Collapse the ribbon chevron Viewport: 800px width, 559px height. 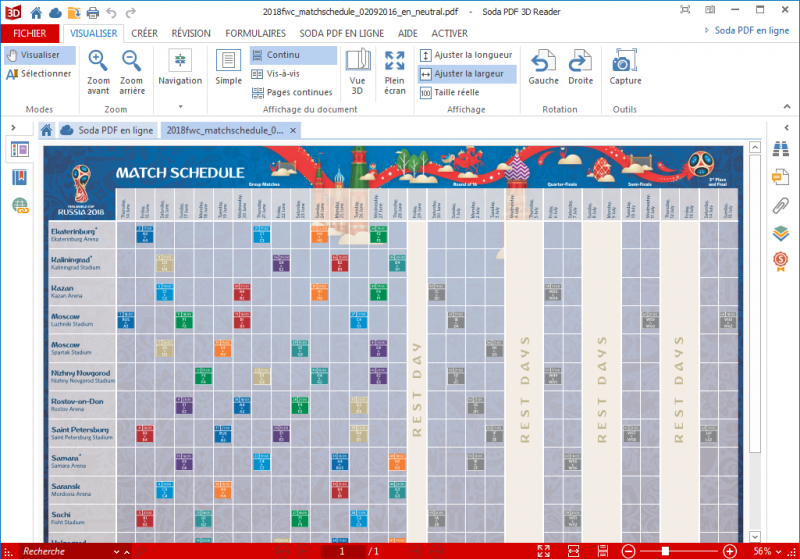[787, 107]
